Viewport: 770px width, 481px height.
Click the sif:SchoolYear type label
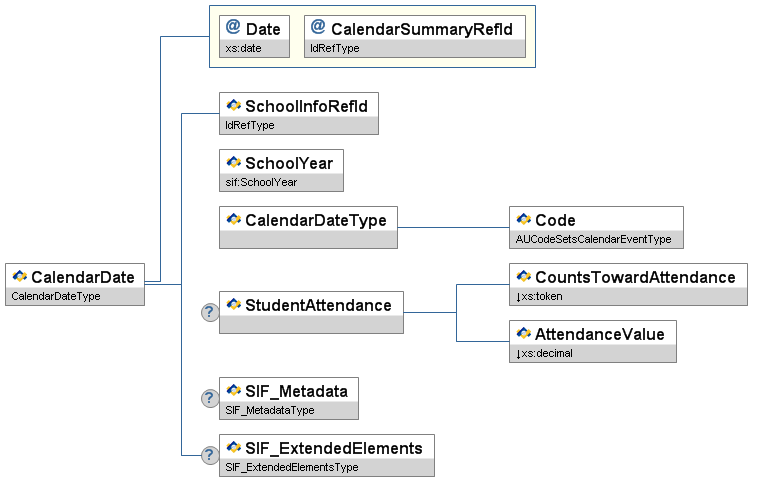pos(261,182)
